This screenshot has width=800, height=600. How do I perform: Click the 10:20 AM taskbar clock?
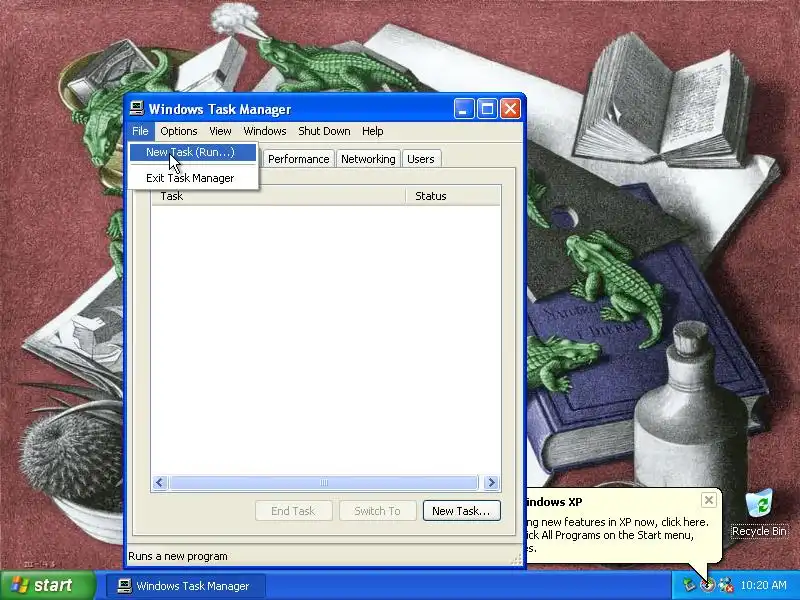763,585
